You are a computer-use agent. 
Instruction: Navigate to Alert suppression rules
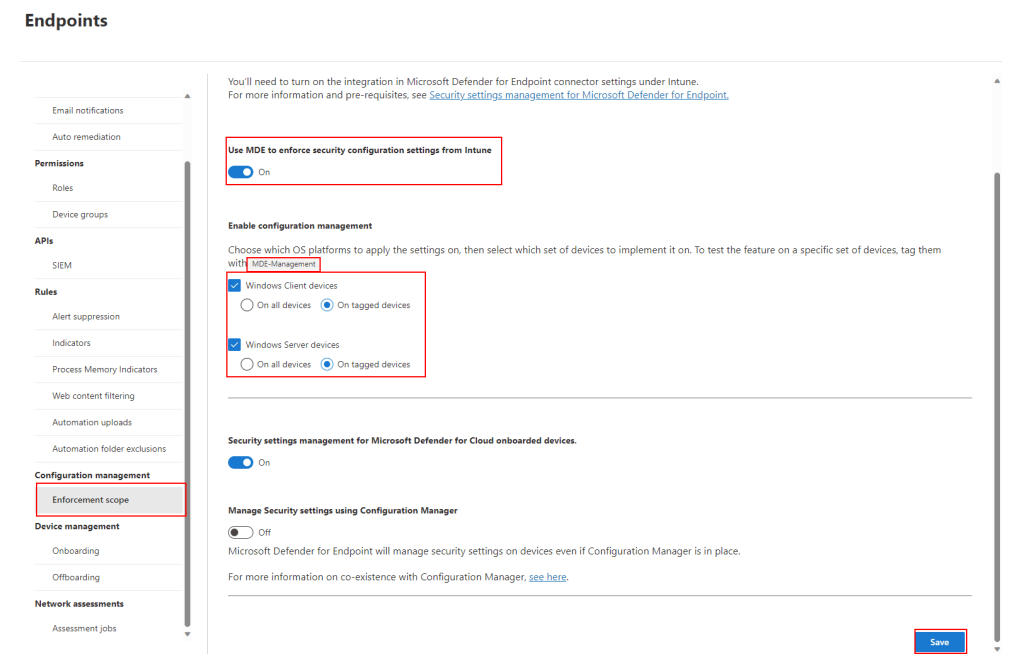[x=86, y=317]
